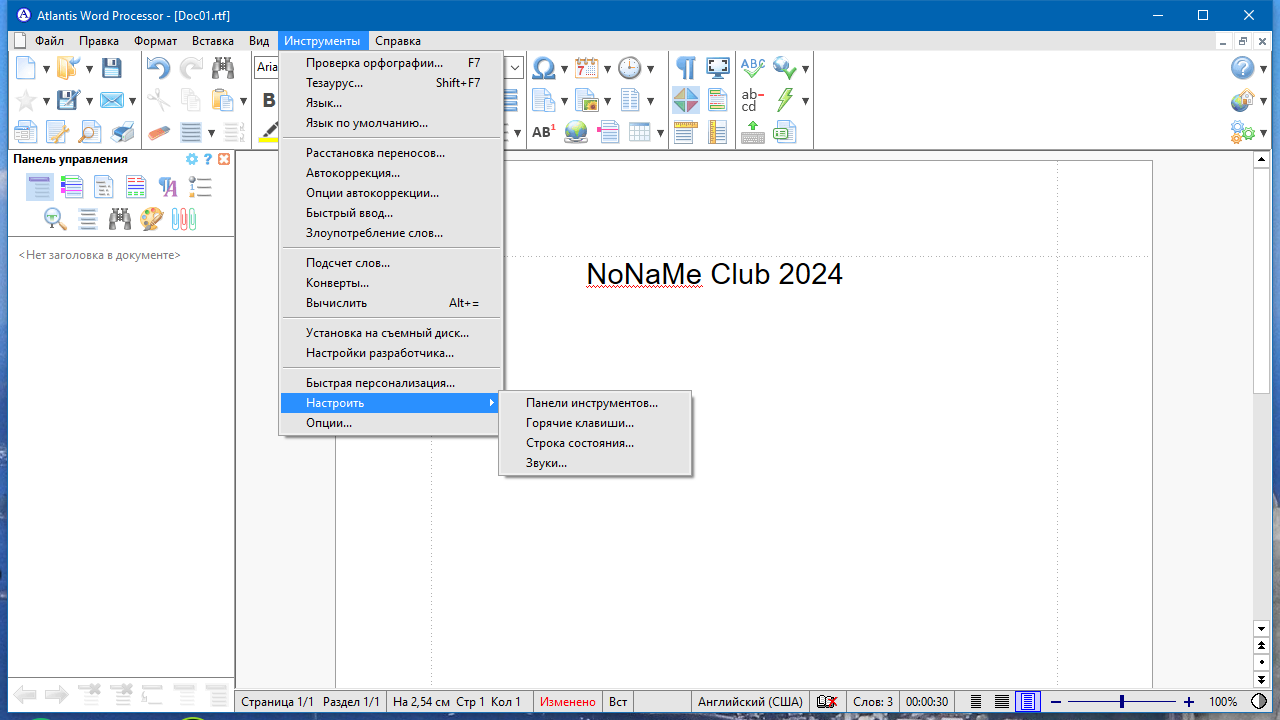This screenshot has width=1280, height=720.
Task: Expand the Send by email dropdown arrow
Action: coord(131,101)
